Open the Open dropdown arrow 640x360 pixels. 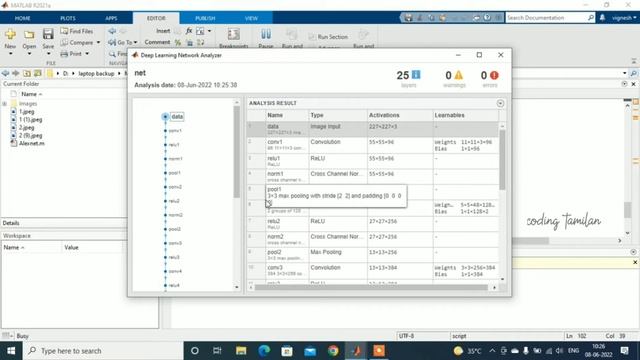[29, 53]
